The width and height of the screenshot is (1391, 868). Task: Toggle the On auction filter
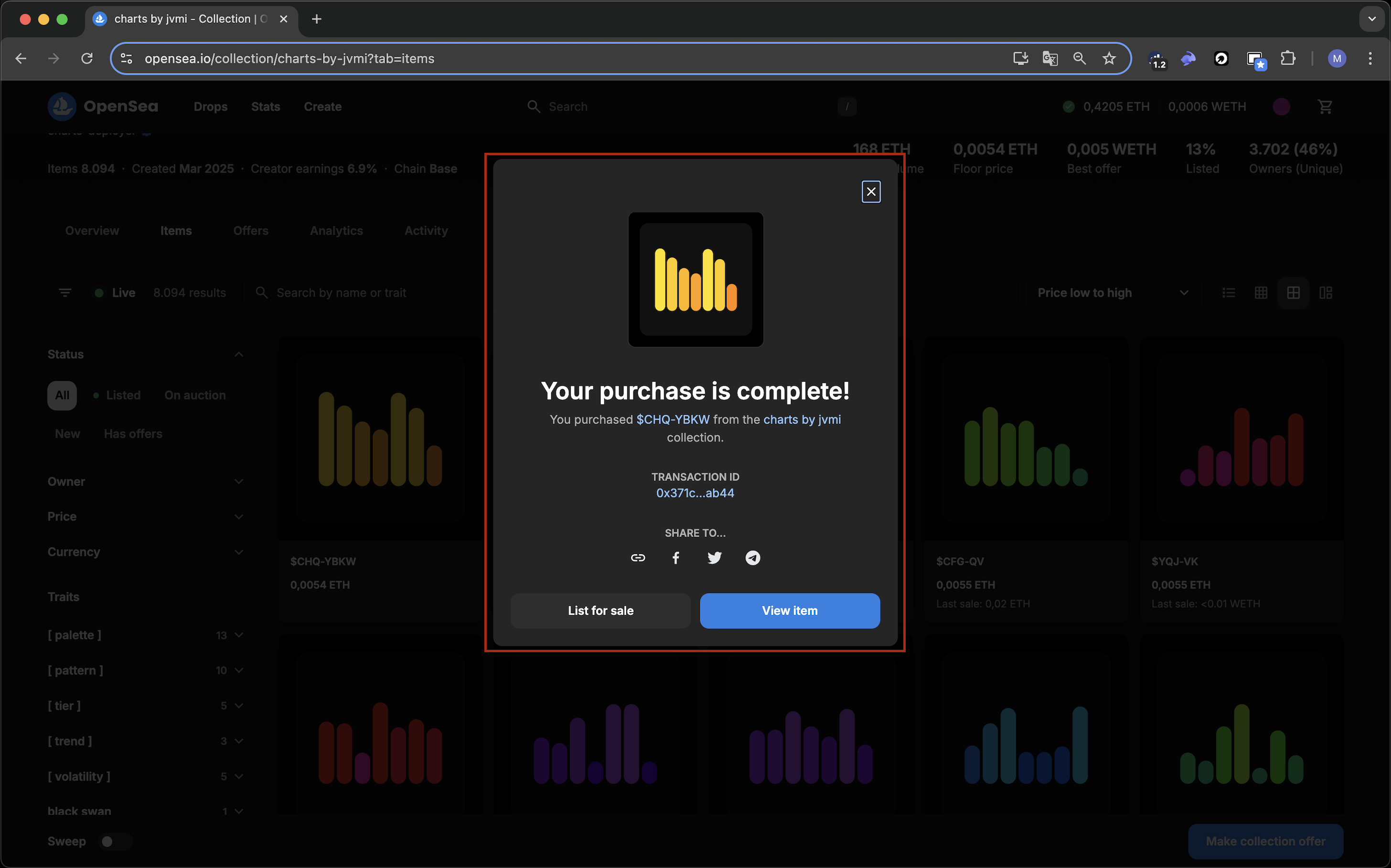195,395
